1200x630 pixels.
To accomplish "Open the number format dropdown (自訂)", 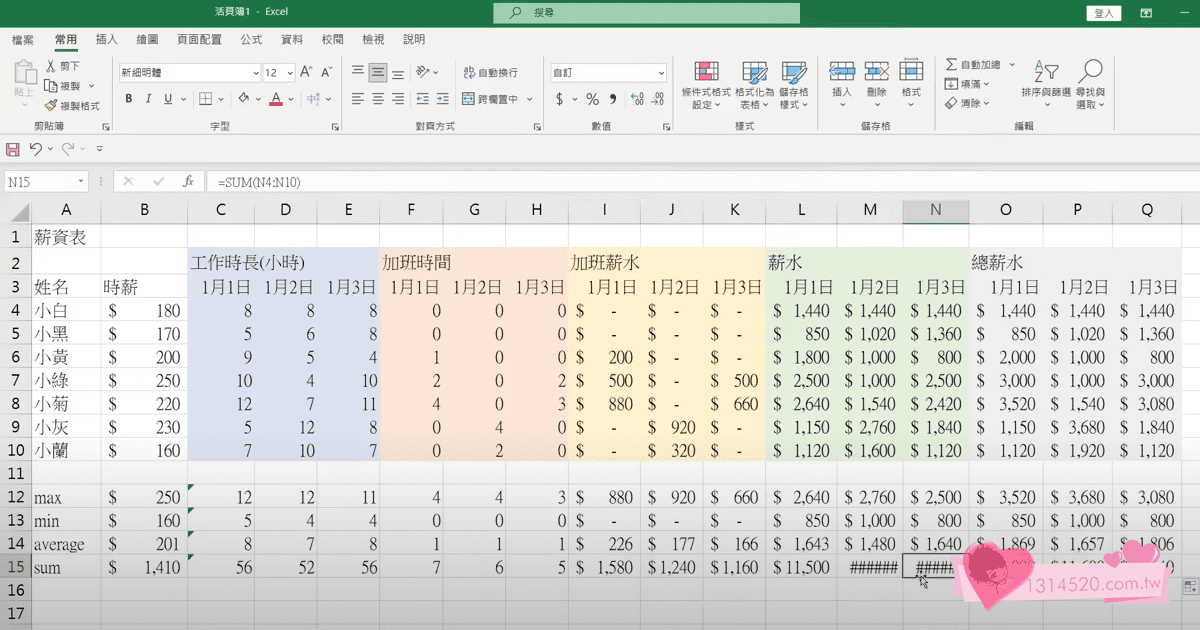I will (x=661, y=73).
